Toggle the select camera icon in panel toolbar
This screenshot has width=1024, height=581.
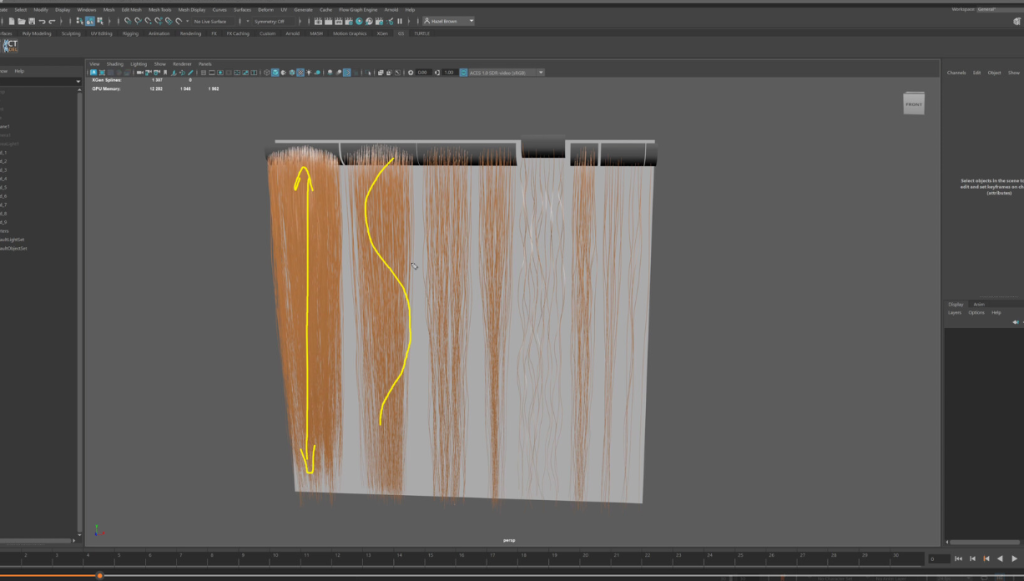click(x=94, y=72)
